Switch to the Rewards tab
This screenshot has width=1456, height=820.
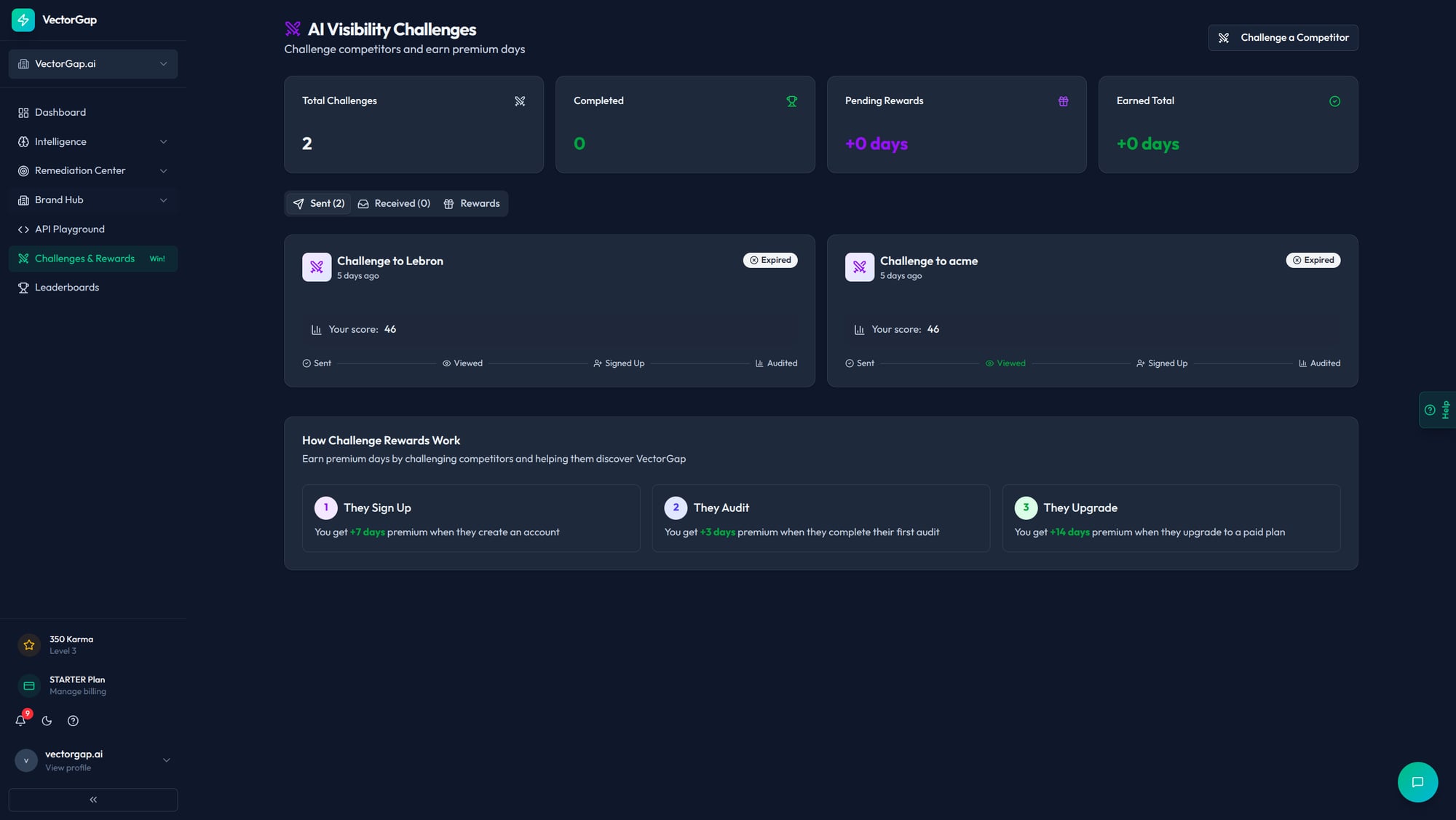(472, 203)
